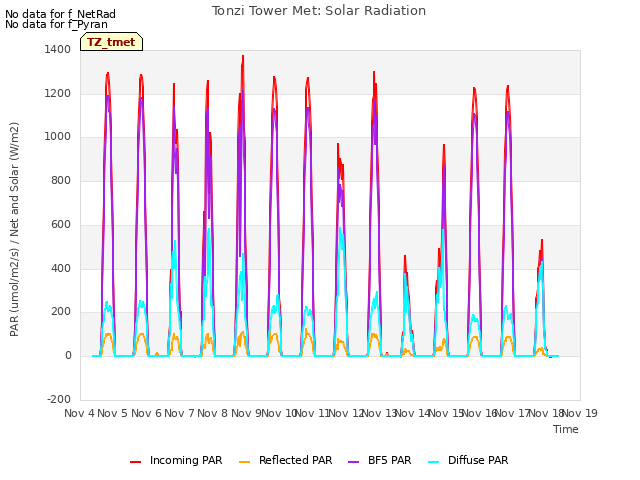
Task: Click the 200 y-axis tick label
Action: (61, 312)
